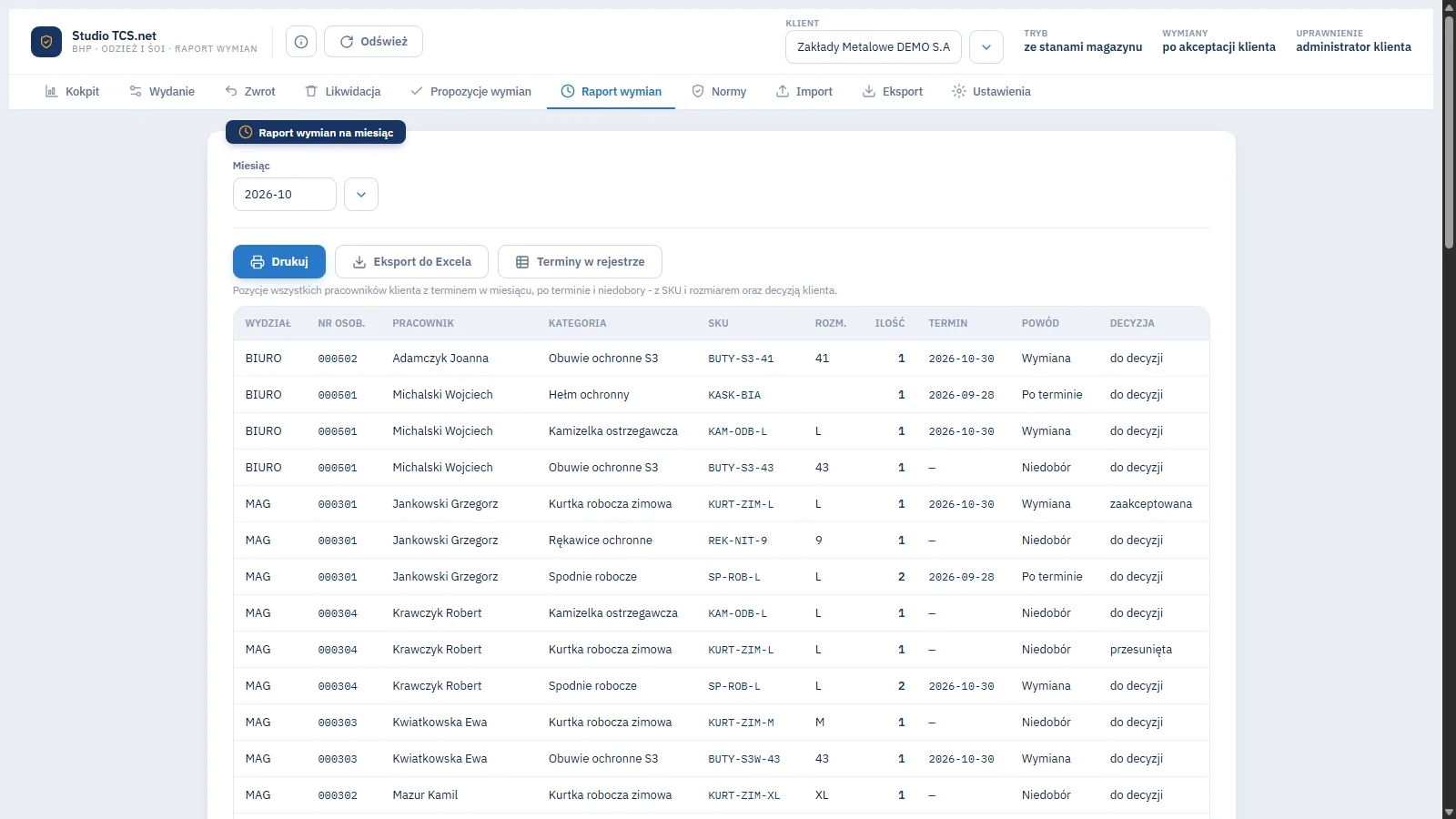Click the Studio TCS.net shield logo

[x=46, y=42]
